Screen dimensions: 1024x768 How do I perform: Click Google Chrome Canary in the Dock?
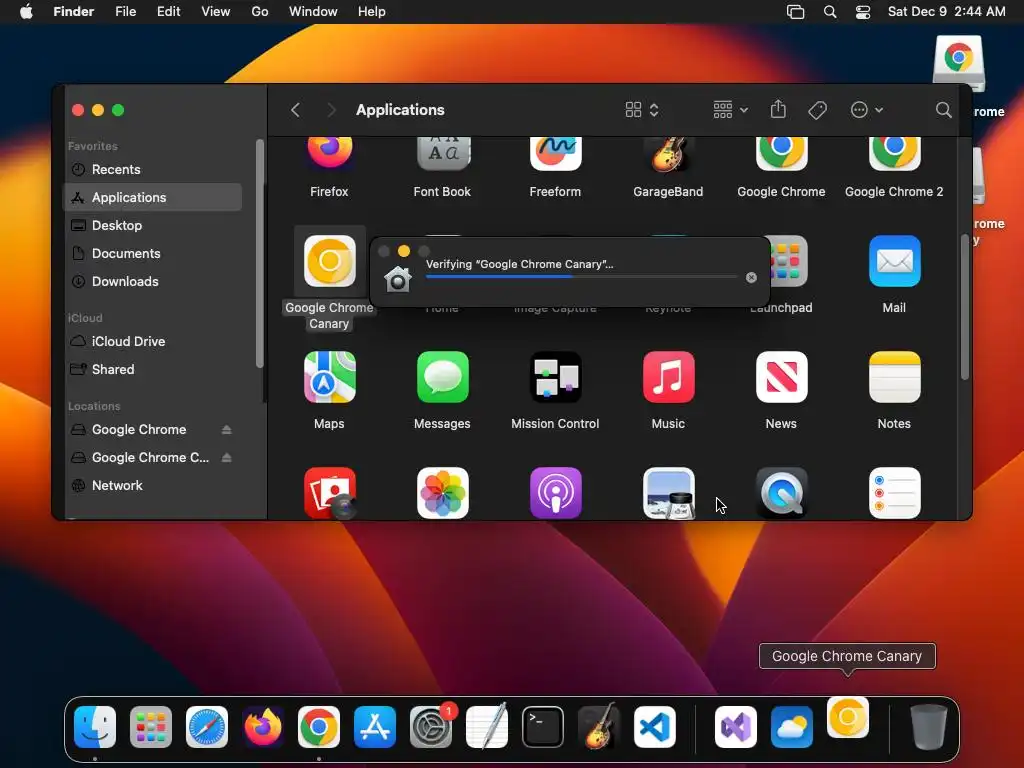pyautogui.click(x=848, y=718)
